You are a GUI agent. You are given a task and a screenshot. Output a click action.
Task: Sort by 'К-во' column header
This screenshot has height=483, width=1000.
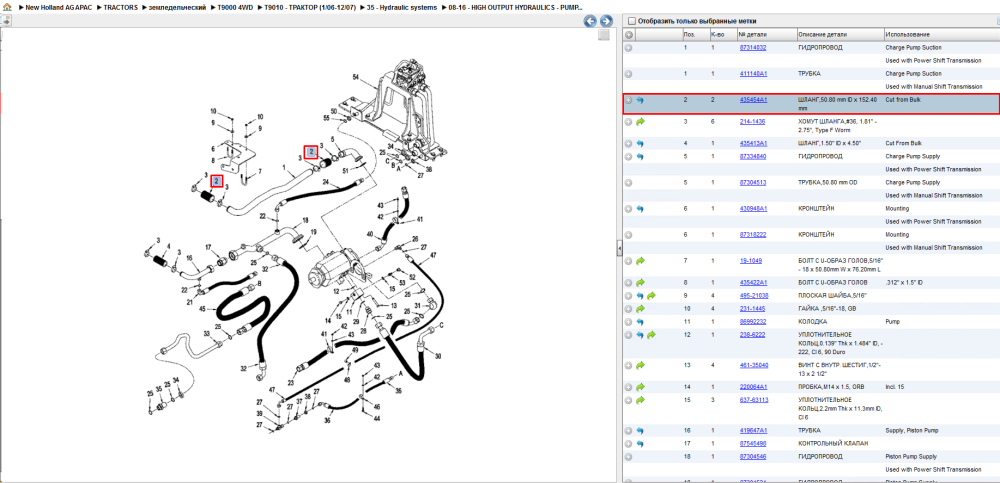click(723, 34)
